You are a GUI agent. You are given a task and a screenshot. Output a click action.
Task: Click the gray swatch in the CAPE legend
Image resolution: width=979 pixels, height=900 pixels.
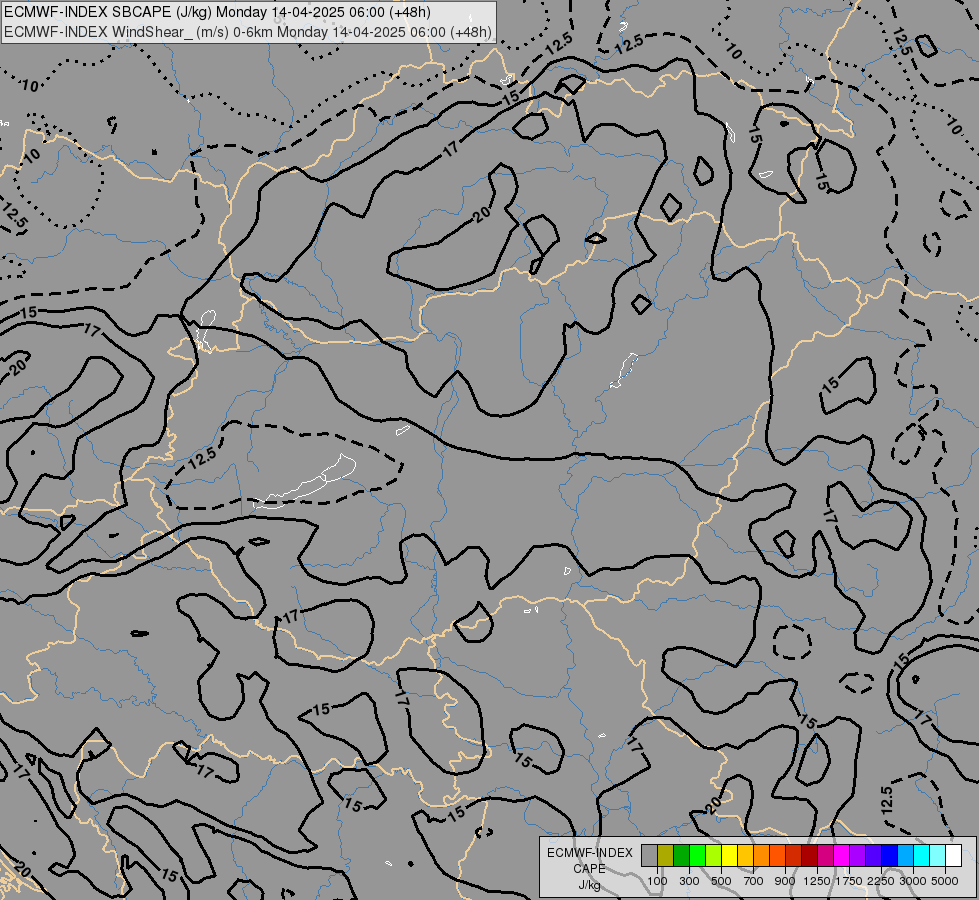click(649, 855)
